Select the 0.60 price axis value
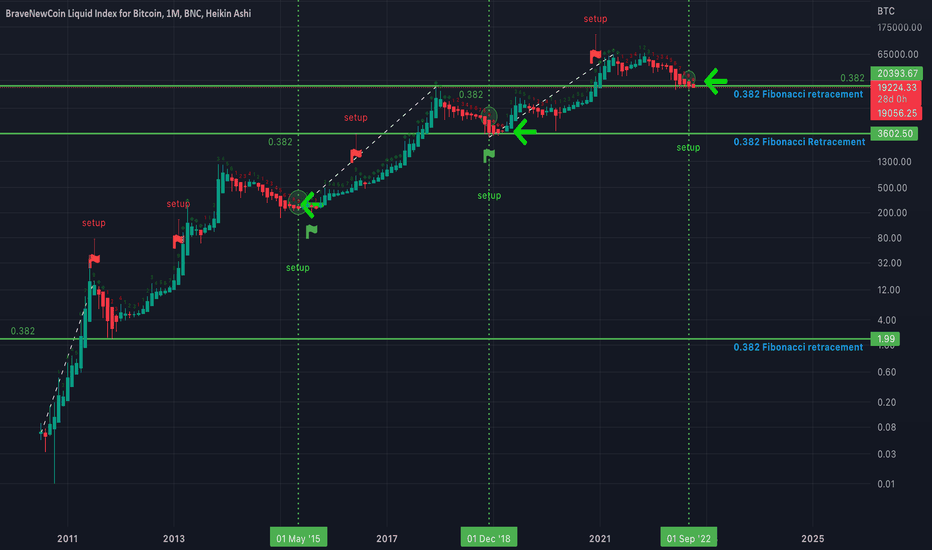This screenshot has width=932, height=550. point(886,372)
